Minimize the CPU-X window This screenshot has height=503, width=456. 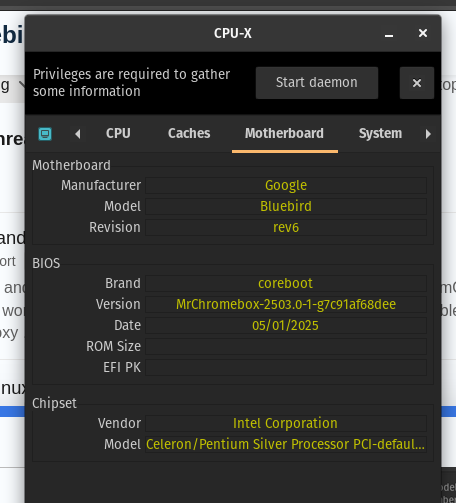click(389, 34)
